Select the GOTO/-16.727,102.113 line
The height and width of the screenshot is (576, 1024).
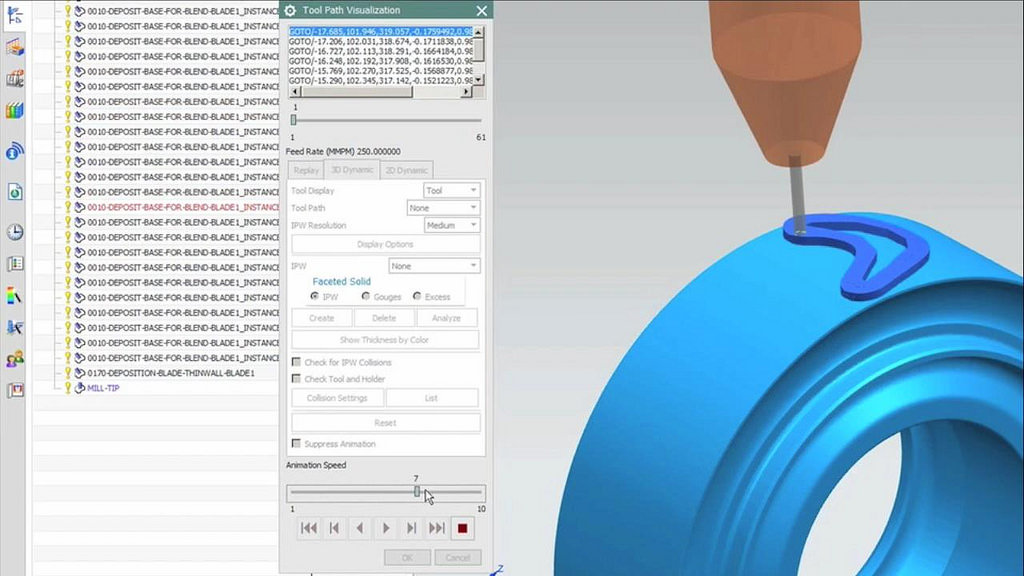[381, 51]
